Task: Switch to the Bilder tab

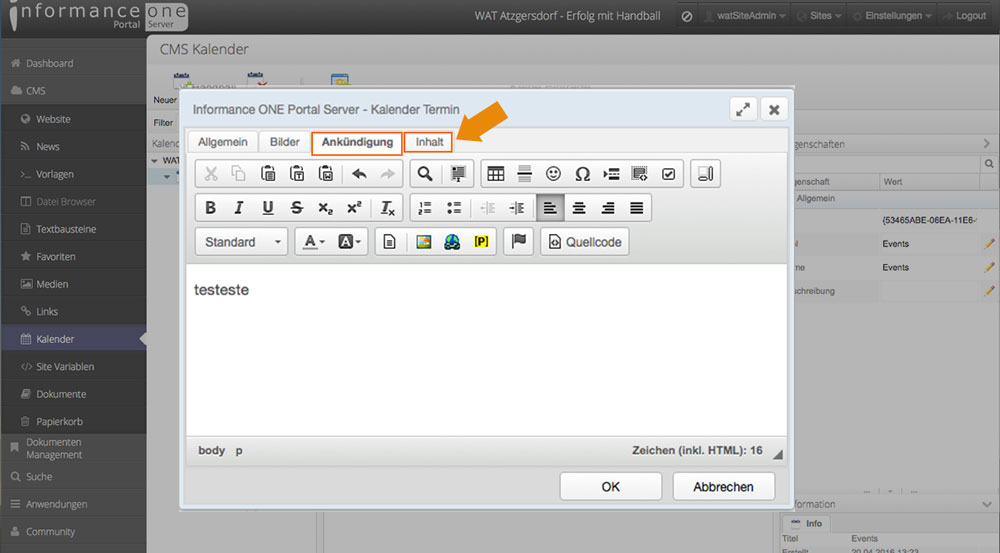Action: [x=284, y=142]
